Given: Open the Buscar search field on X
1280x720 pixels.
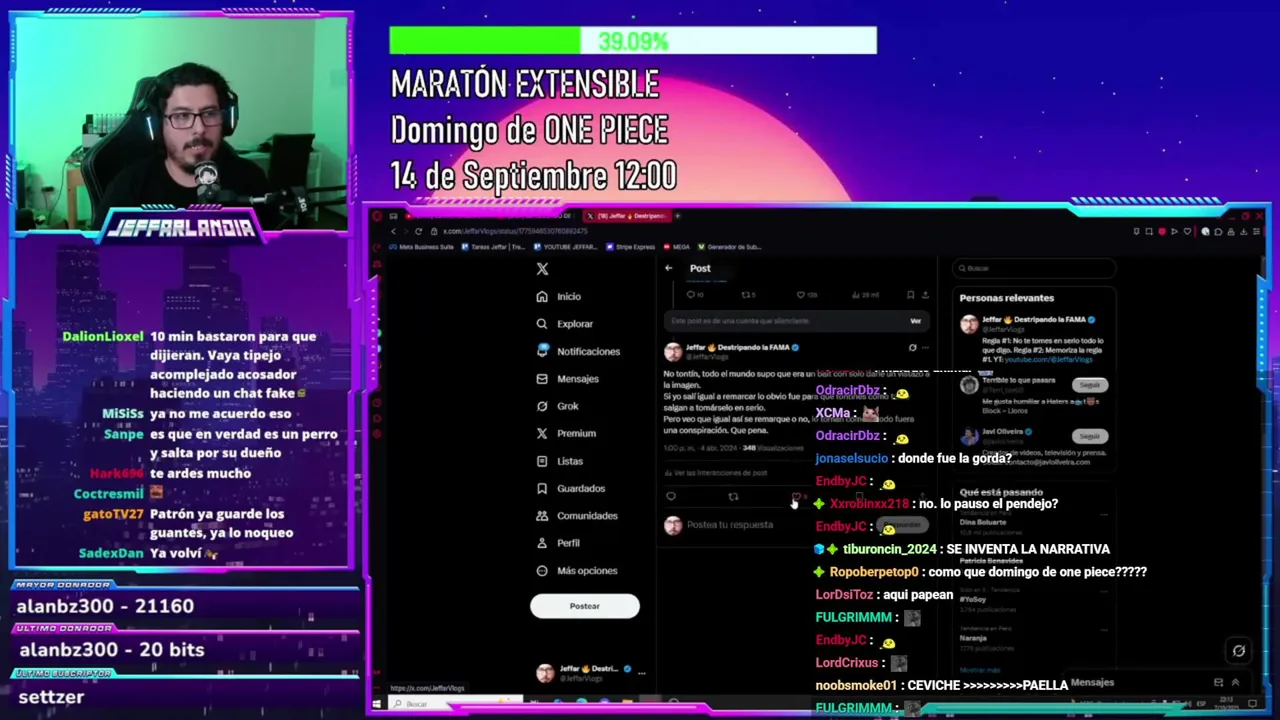Looking at the screenshot, I should click(1034, 268).
